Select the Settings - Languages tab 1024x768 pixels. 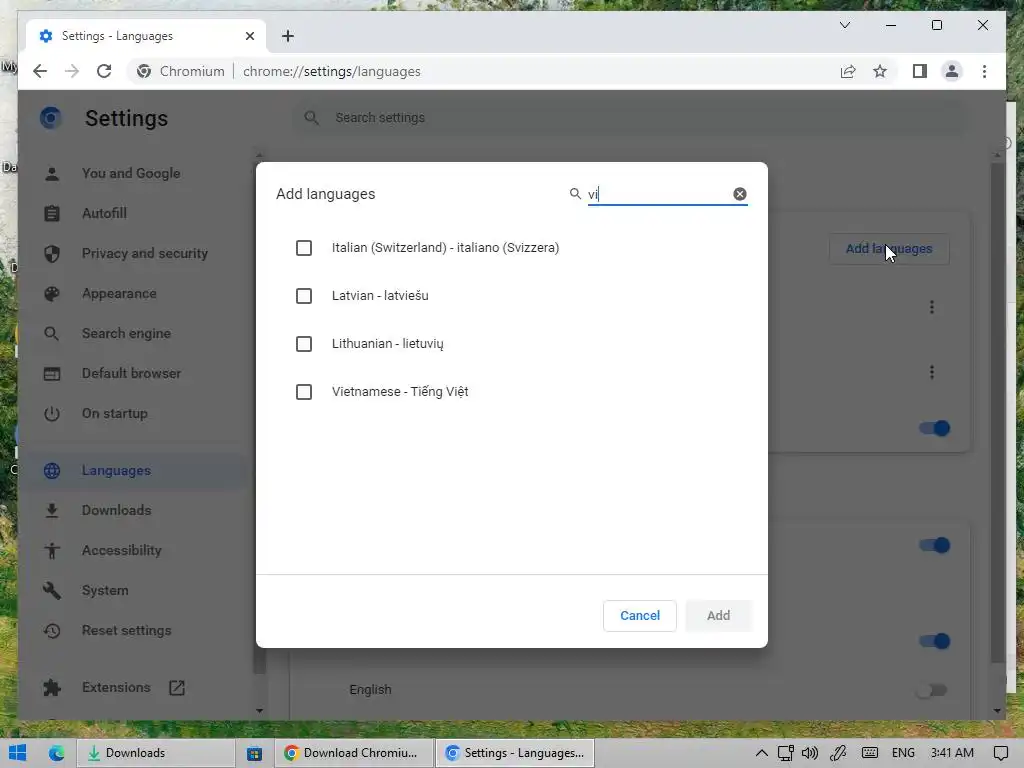point(146,36)
